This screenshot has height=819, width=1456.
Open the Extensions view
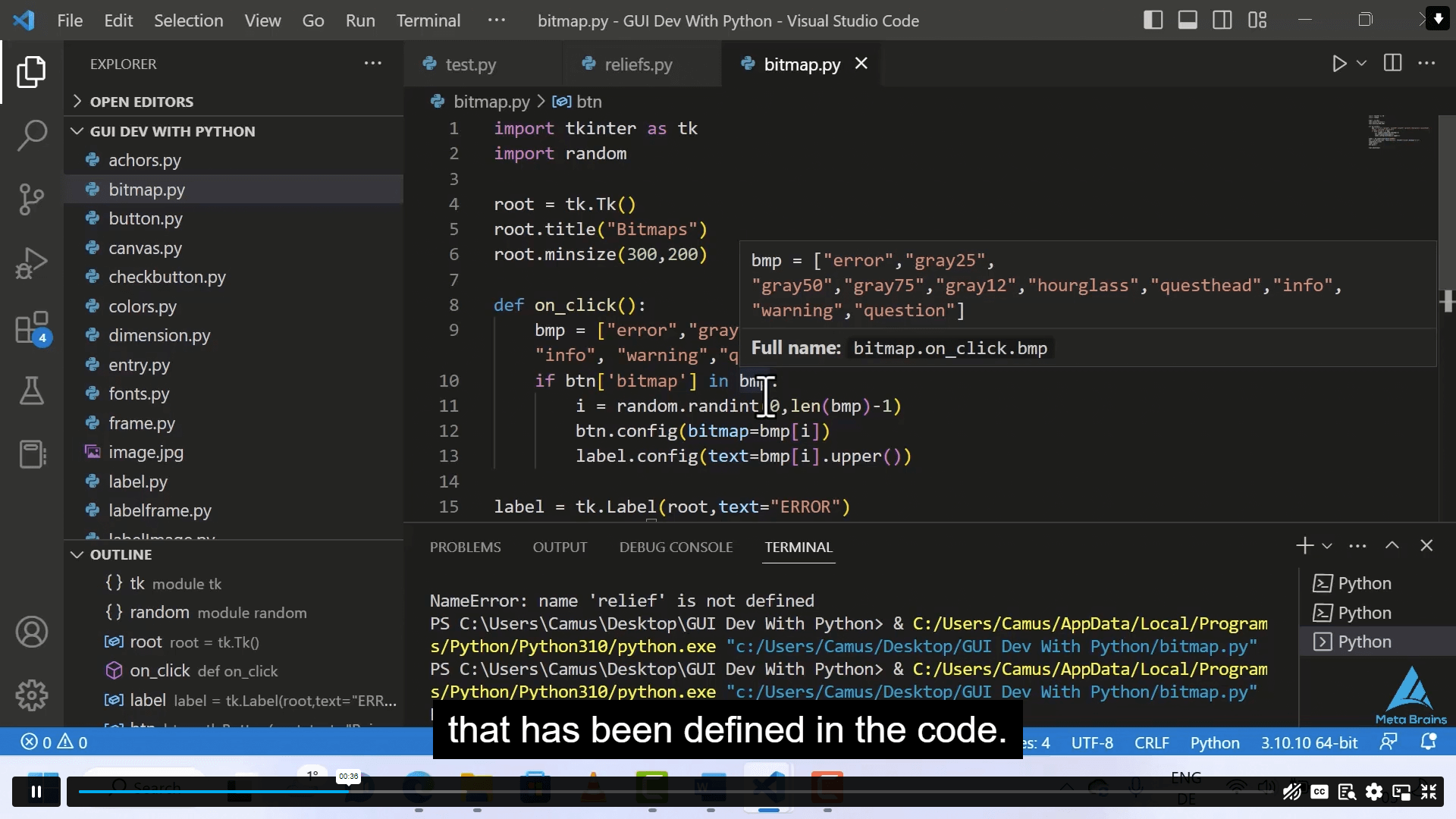[32, 328]
